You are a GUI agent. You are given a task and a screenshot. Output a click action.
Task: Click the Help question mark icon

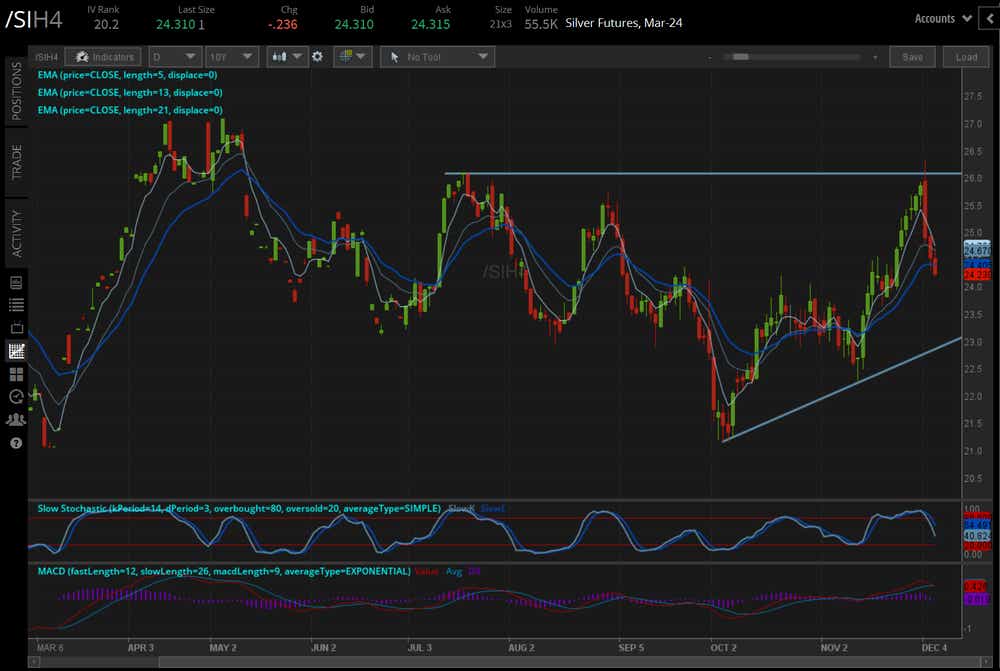(x=14, y=443)
